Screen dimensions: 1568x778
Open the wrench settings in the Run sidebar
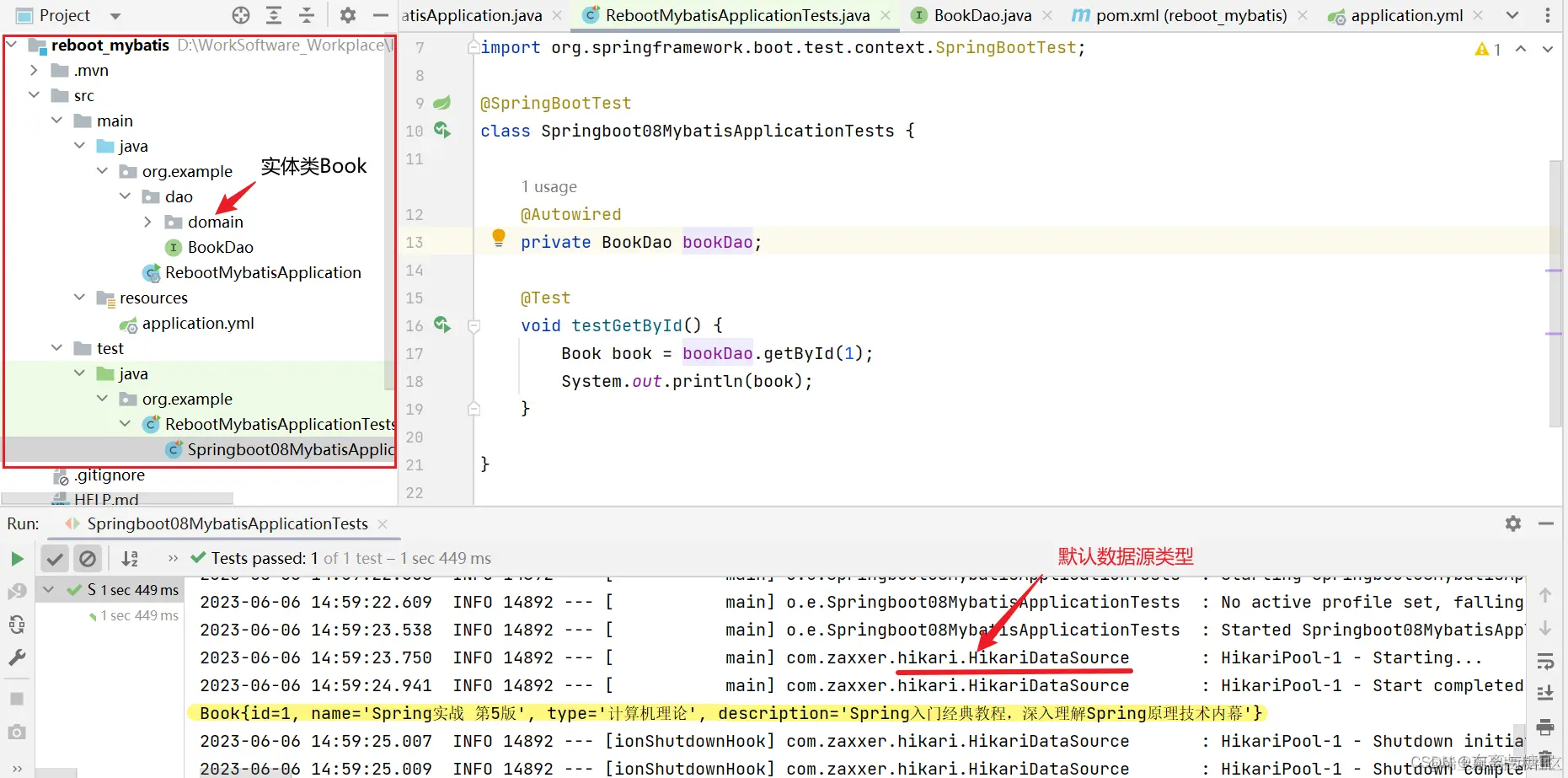click(17, 657)
